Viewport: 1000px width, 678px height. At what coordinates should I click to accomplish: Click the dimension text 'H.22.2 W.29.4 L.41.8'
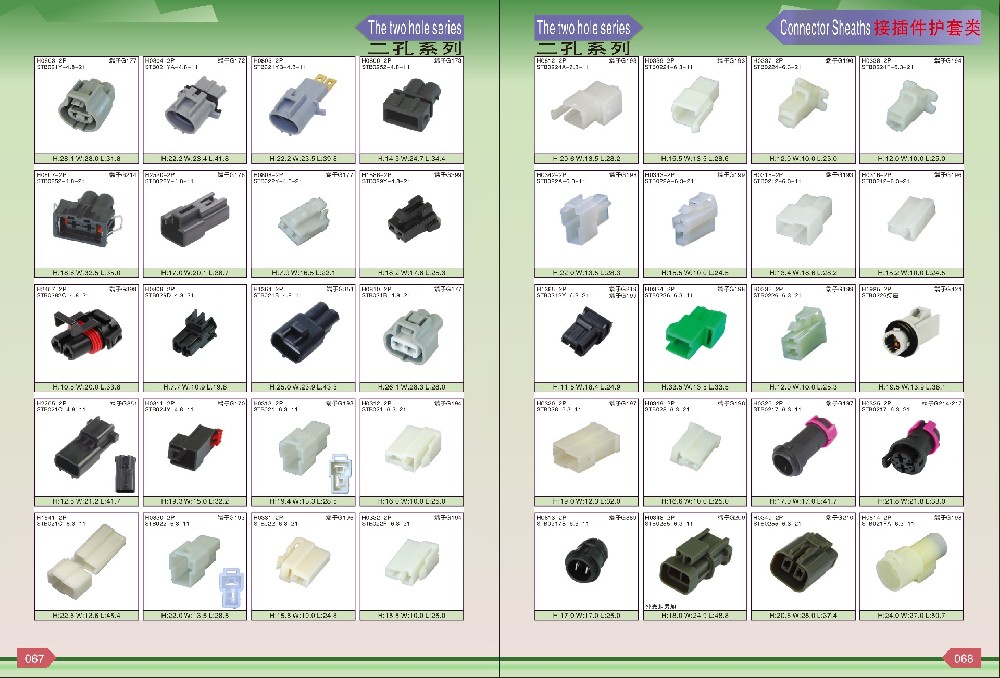tap(195, 158)
